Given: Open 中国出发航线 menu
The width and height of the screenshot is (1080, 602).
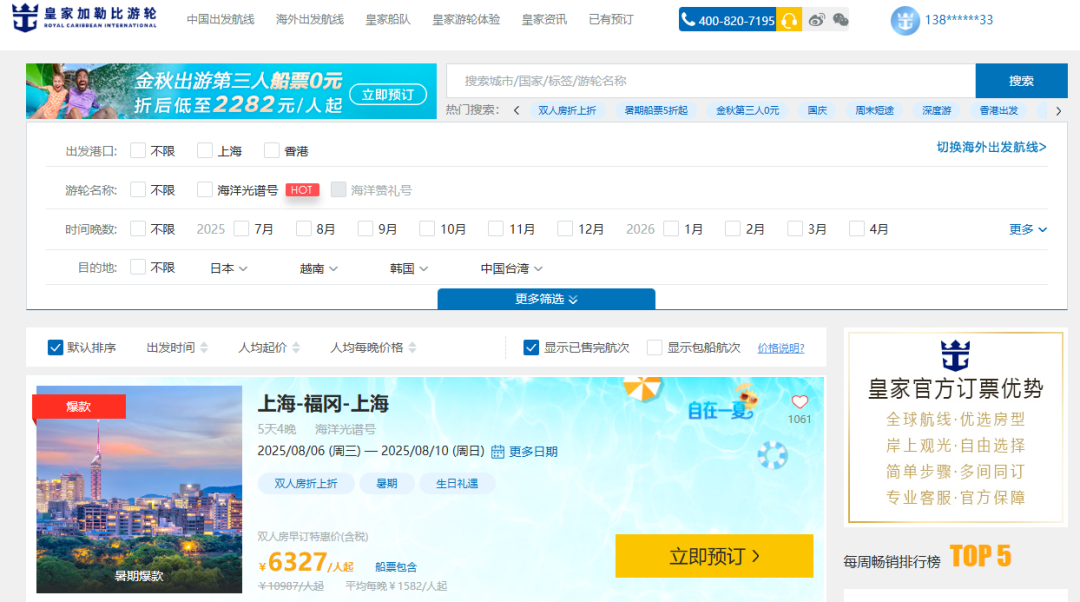Looking at the screenshot, I should (x=220, y=19).
